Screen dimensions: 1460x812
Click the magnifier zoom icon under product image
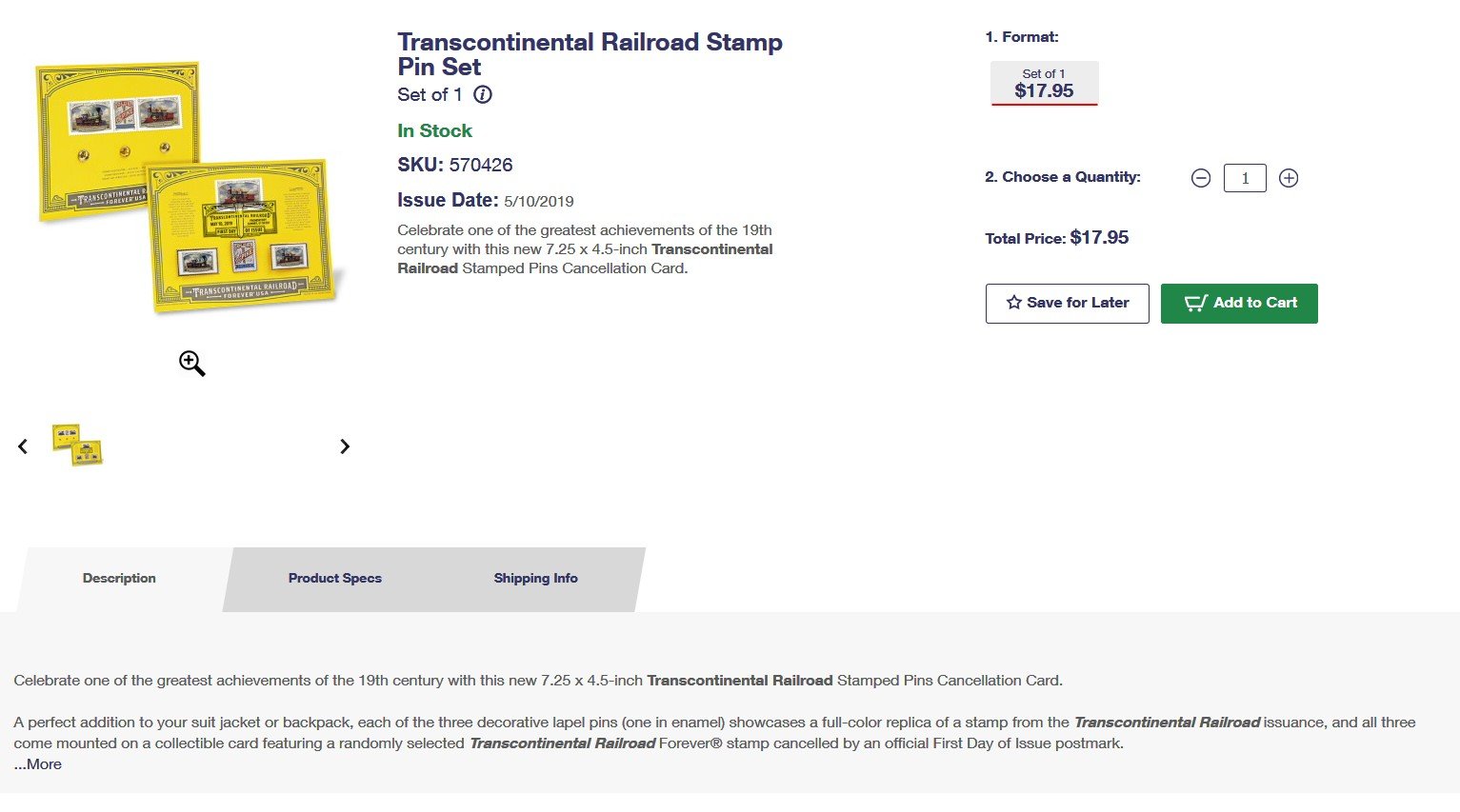[192, 364]
